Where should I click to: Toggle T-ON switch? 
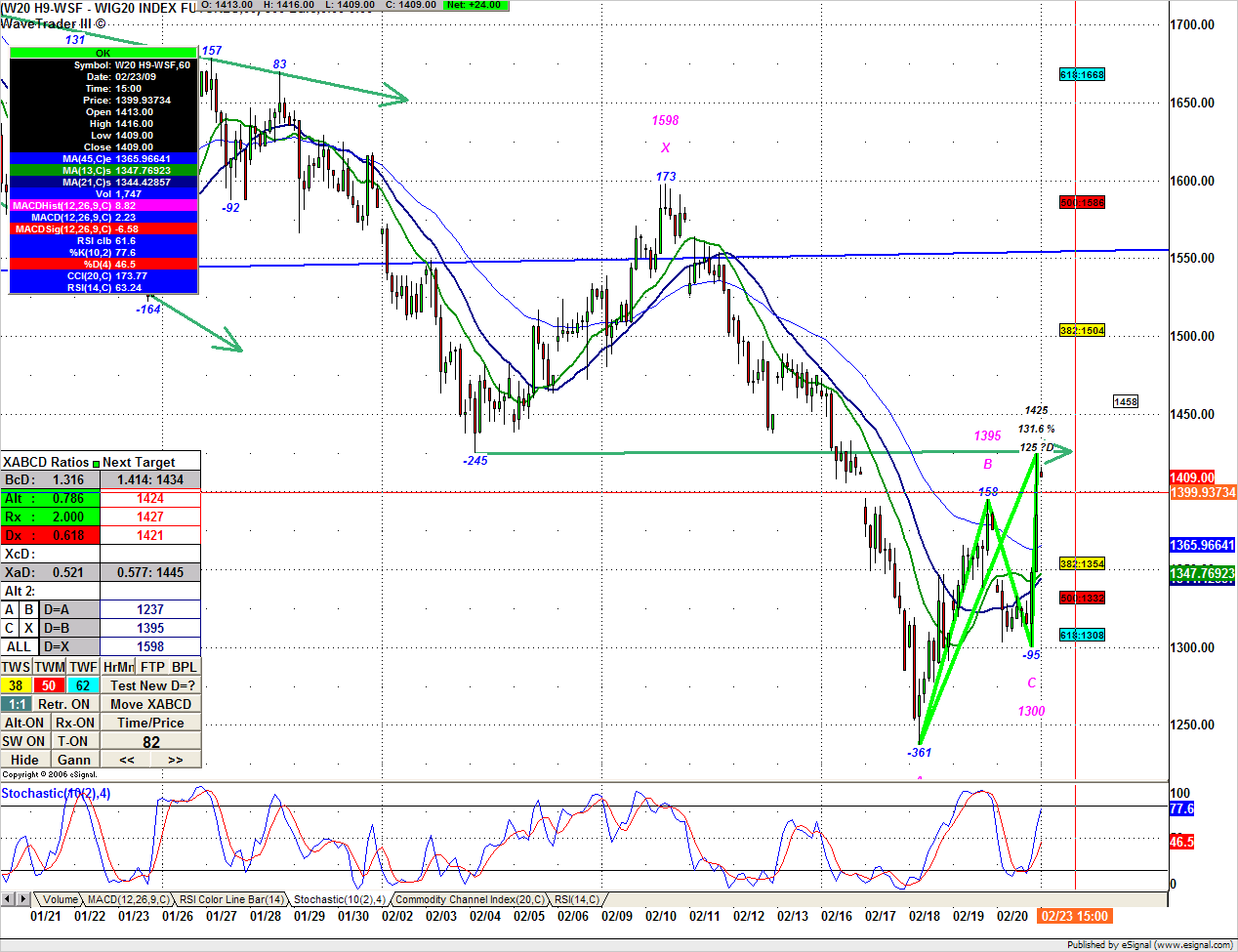(x=75, y=741)
